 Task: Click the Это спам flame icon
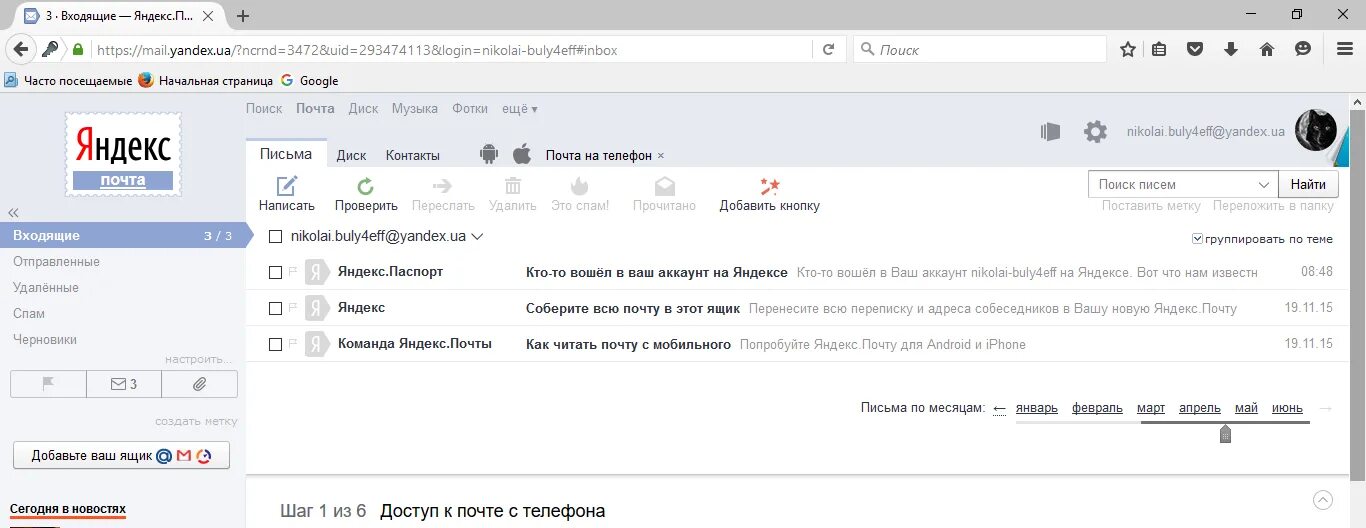point(579,185)
